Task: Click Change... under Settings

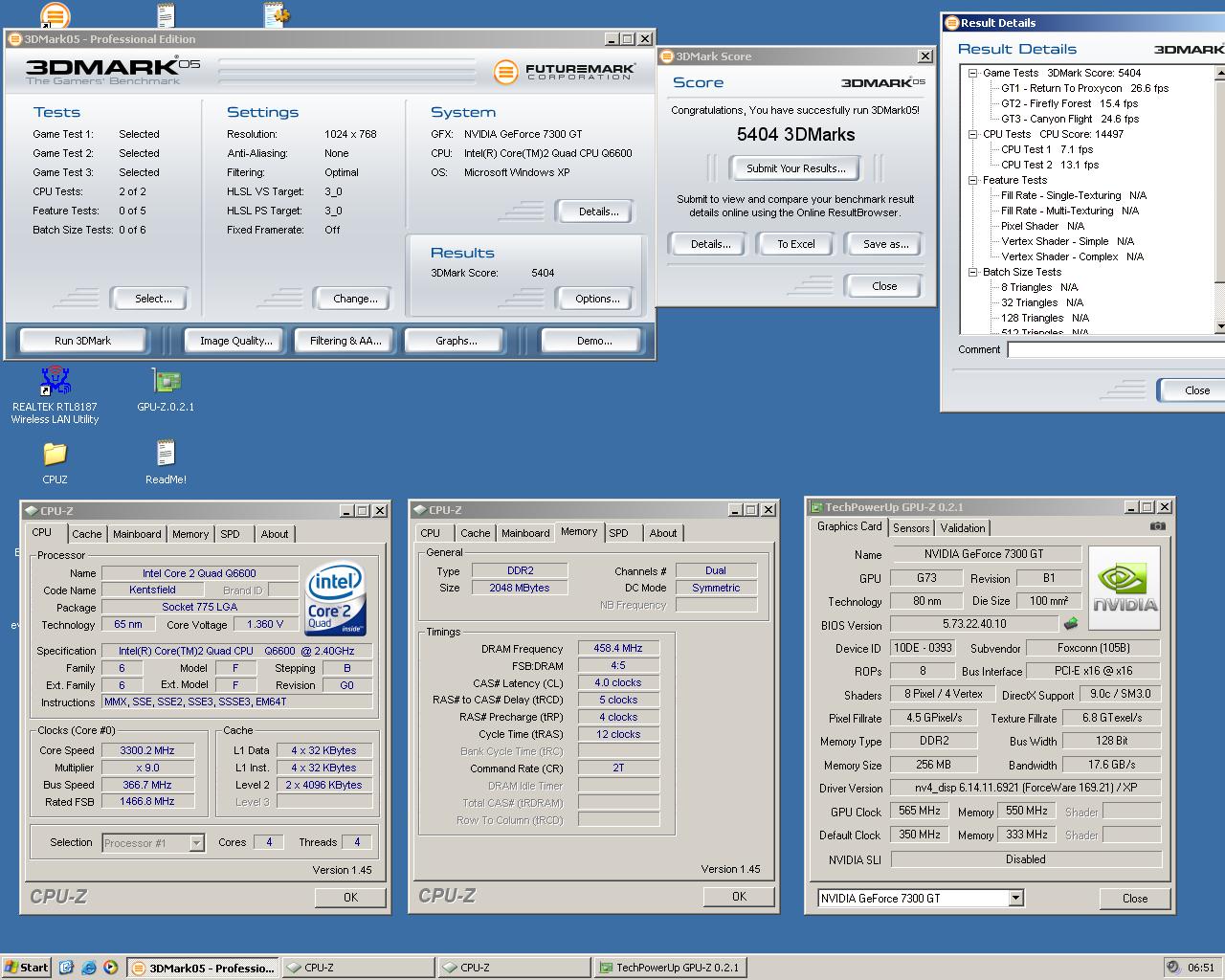Action: (x=355, y=299)
